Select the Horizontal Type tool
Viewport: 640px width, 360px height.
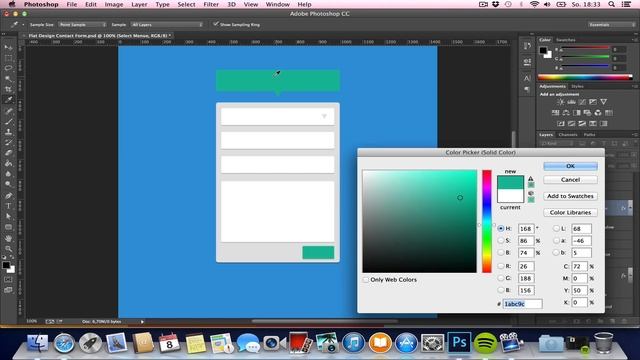coord(8,206)
